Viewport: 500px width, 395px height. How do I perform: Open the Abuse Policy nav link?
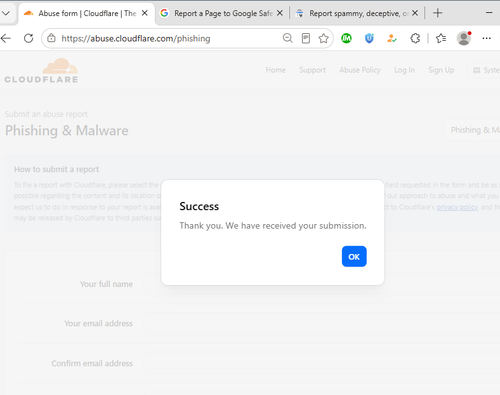click(360, 70)
